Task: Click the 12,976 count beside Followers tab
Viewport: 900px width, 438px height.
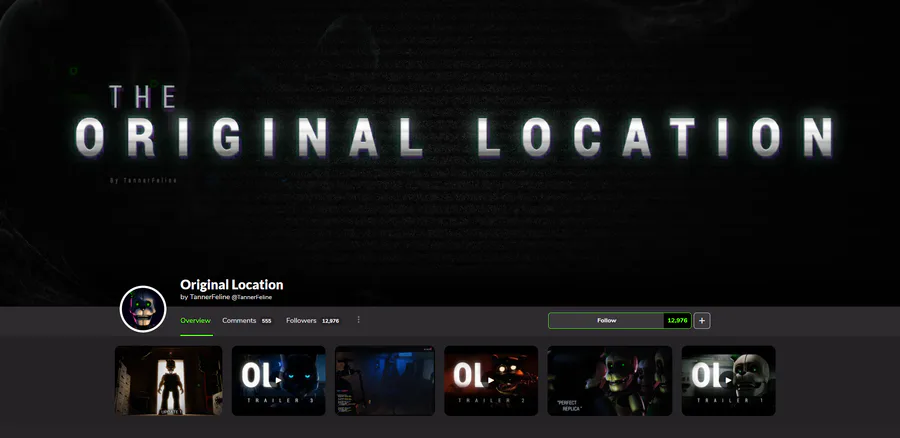Action: [330, 321]
